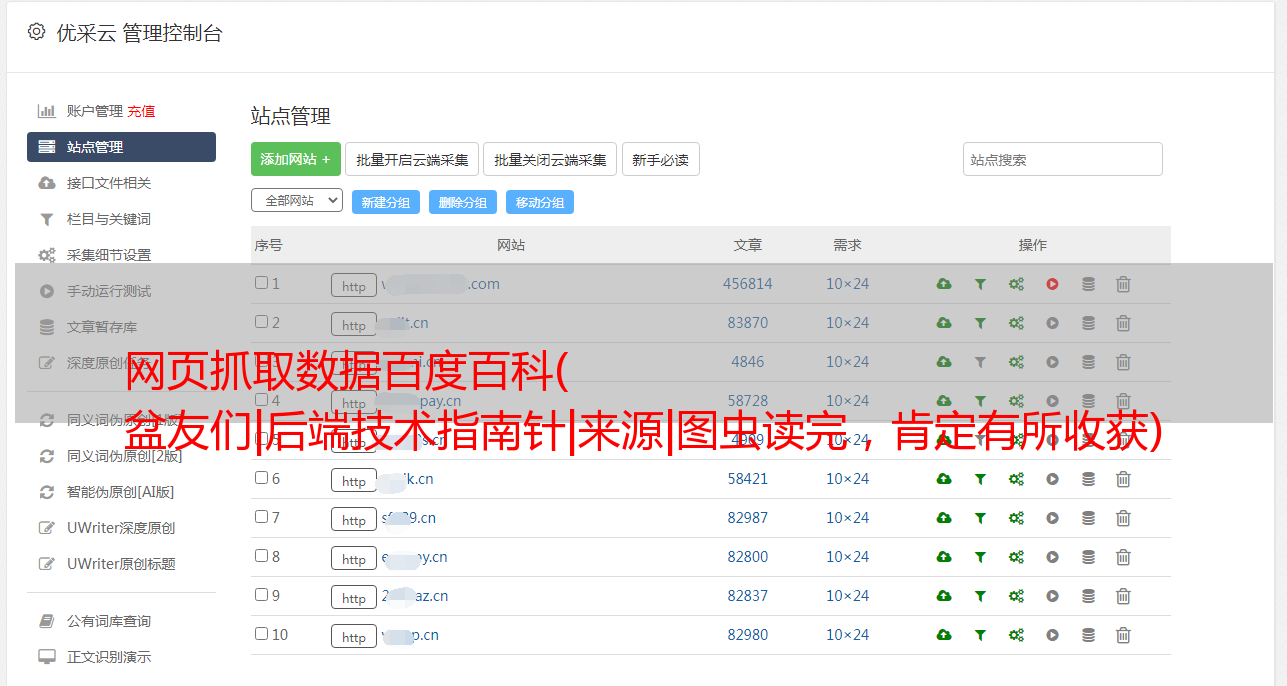Open gears settings icon in row 6
The width and height of the screenshot is (1287, 686).
click(1016, 479)
